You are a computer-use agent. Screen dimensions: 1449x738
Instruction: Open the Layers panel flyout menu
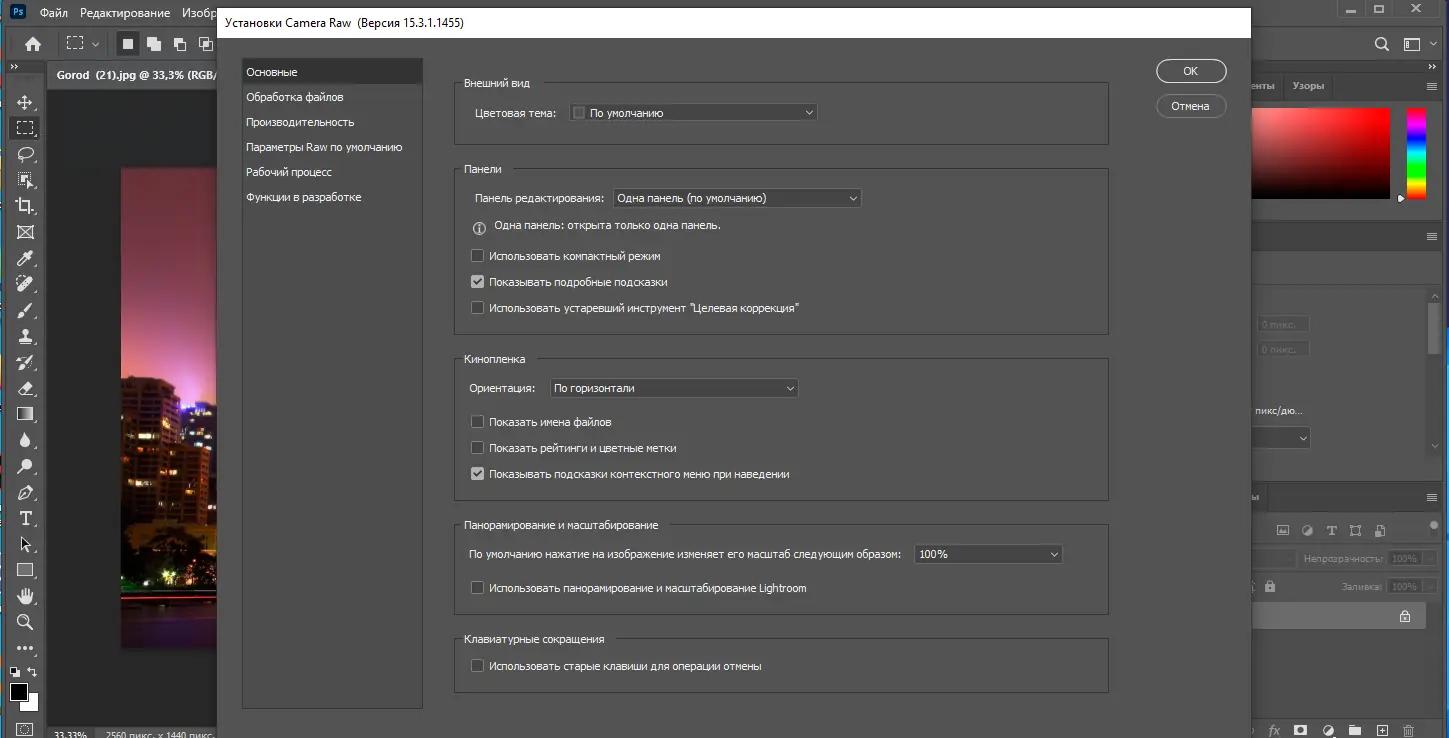click(x=1431, y=497)
